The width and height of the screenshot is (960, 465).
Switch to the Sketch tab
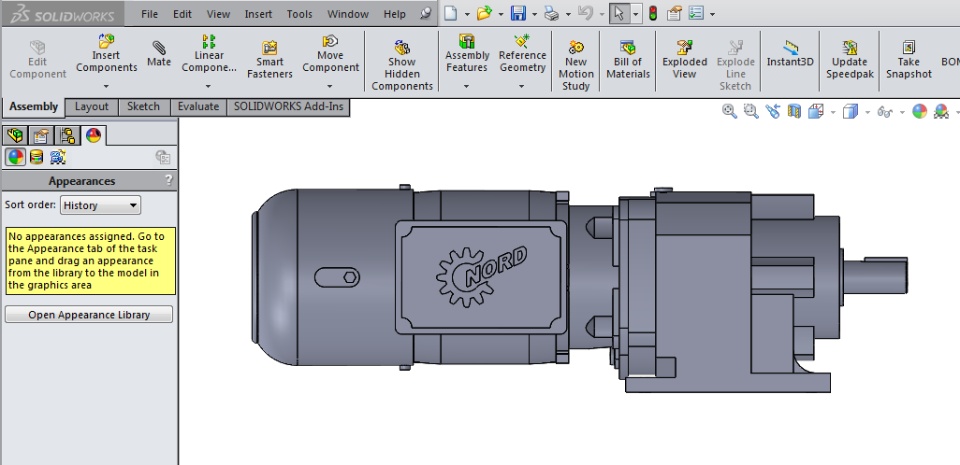tap(143, 106)
